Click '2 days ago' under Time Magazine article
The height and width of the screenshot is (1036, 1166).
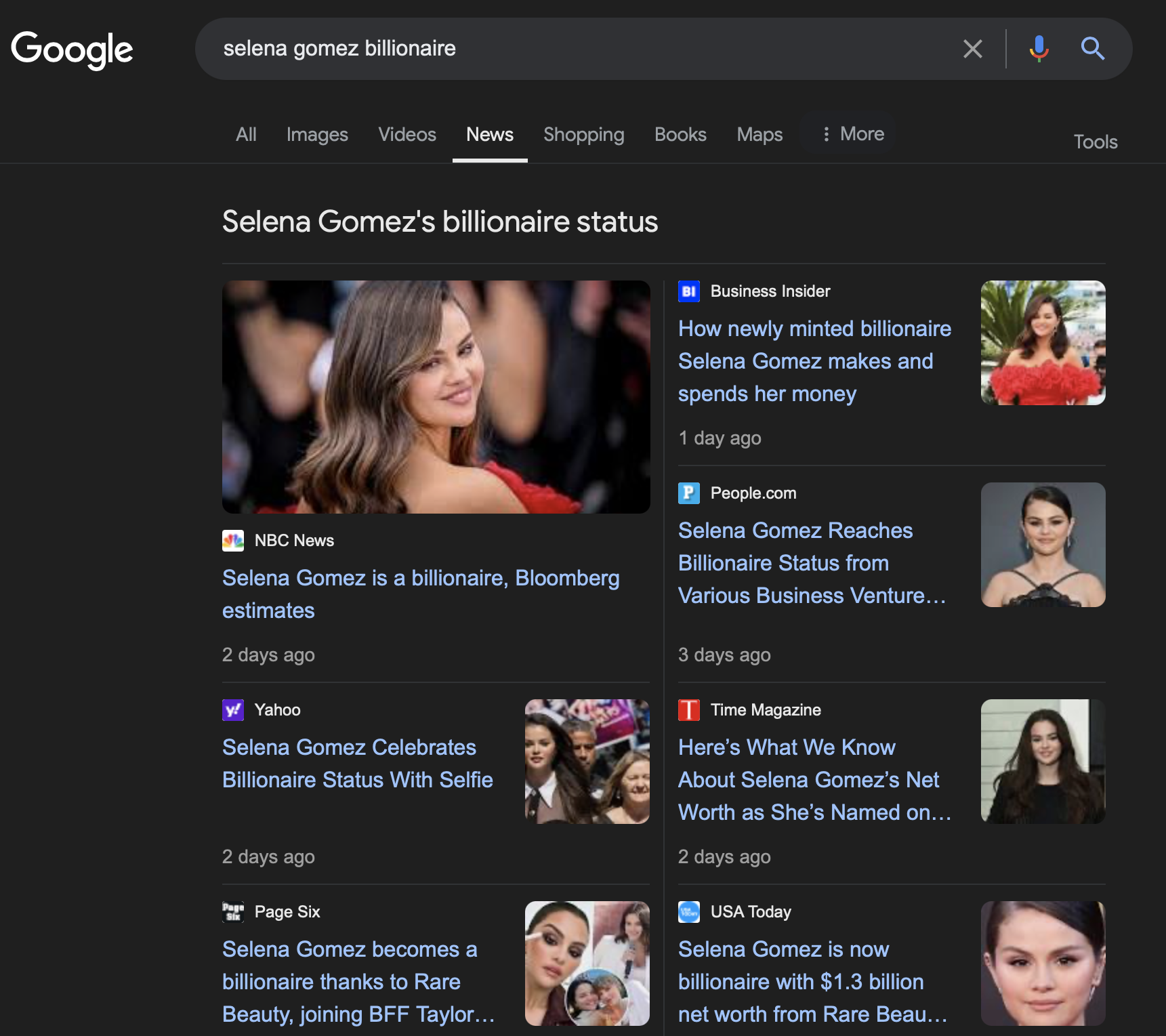tap(724, 856)
